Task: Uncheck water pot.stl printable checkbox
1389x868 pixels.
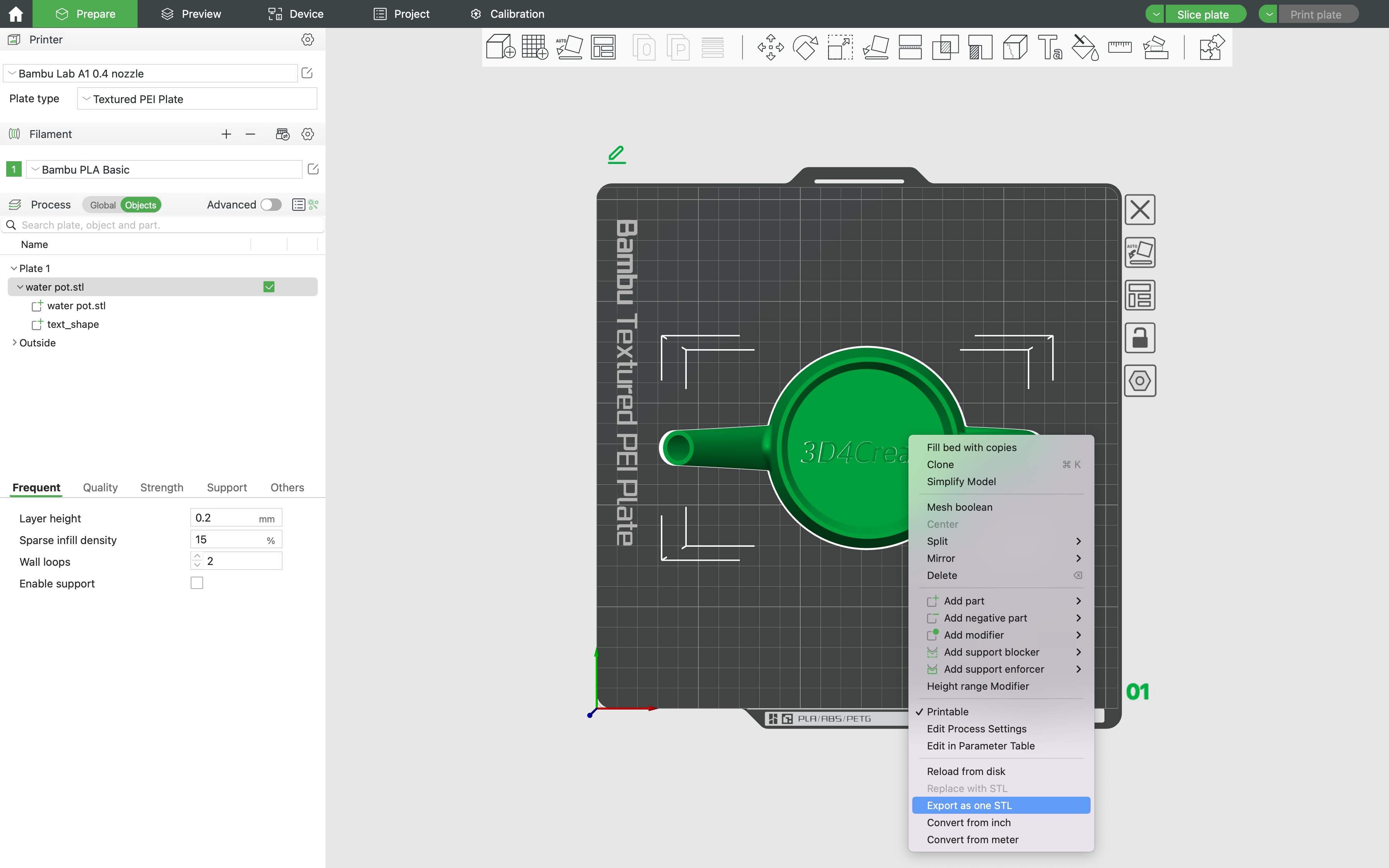Action: 269,287
